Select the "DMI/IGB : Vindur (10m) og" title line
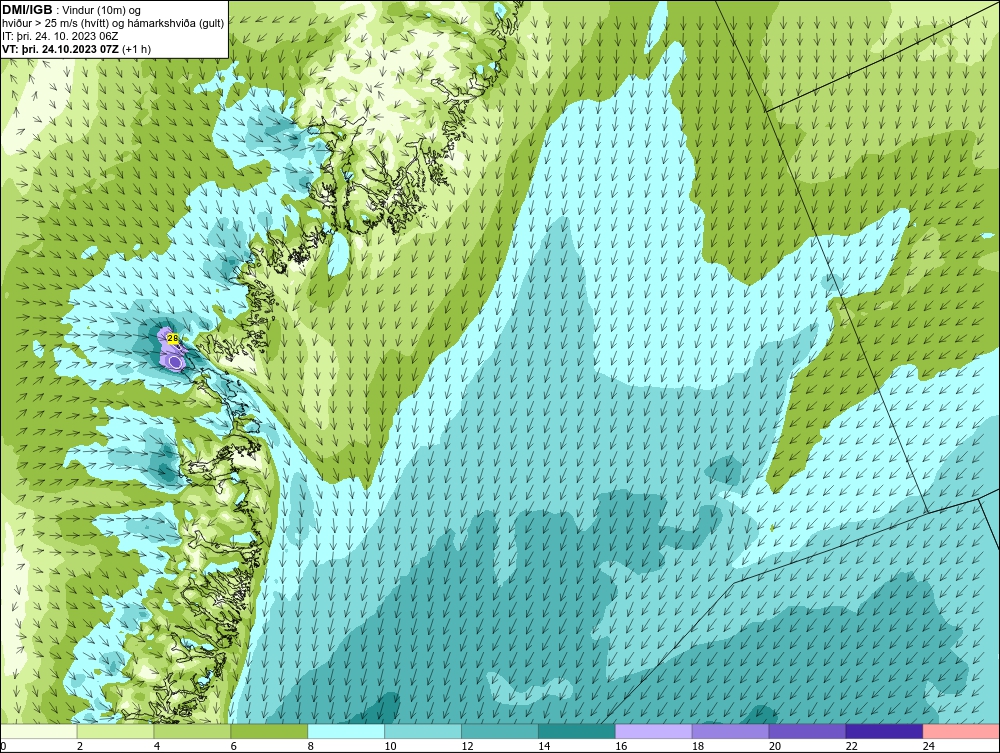 [72, 10]
